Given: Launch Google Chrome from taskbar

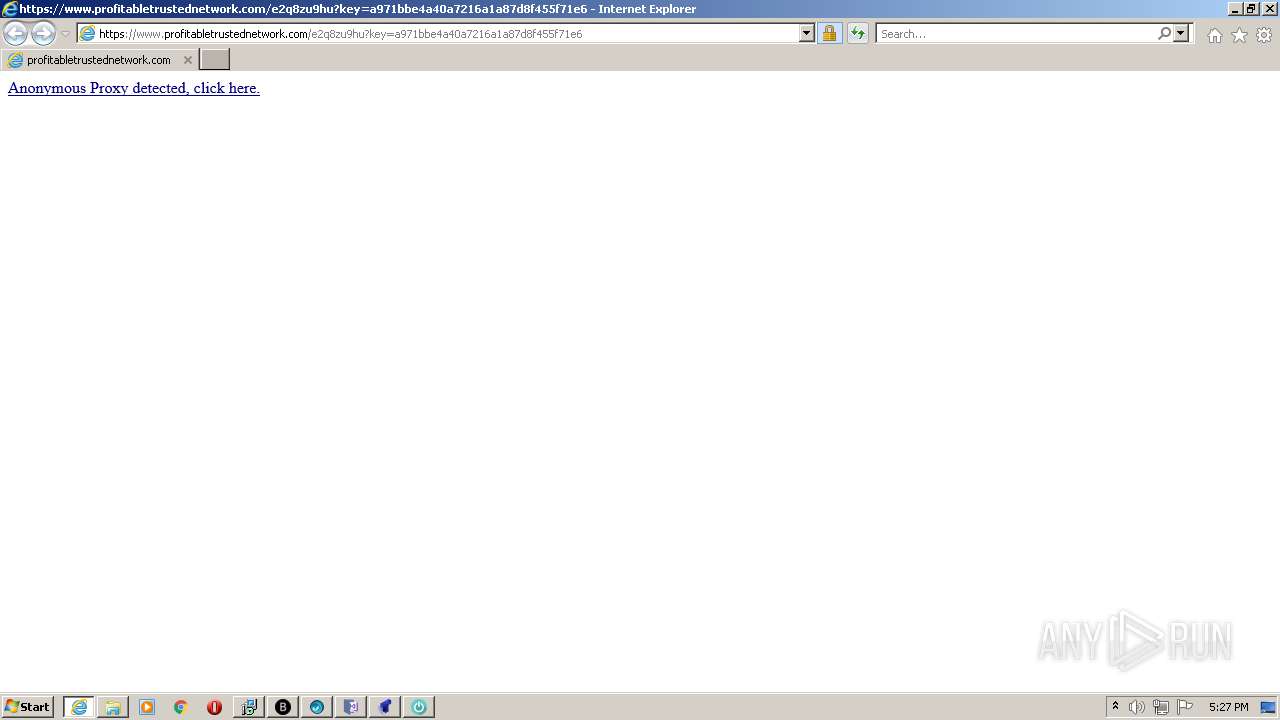Looking at the screenshot, I should (x=181, y=707).
